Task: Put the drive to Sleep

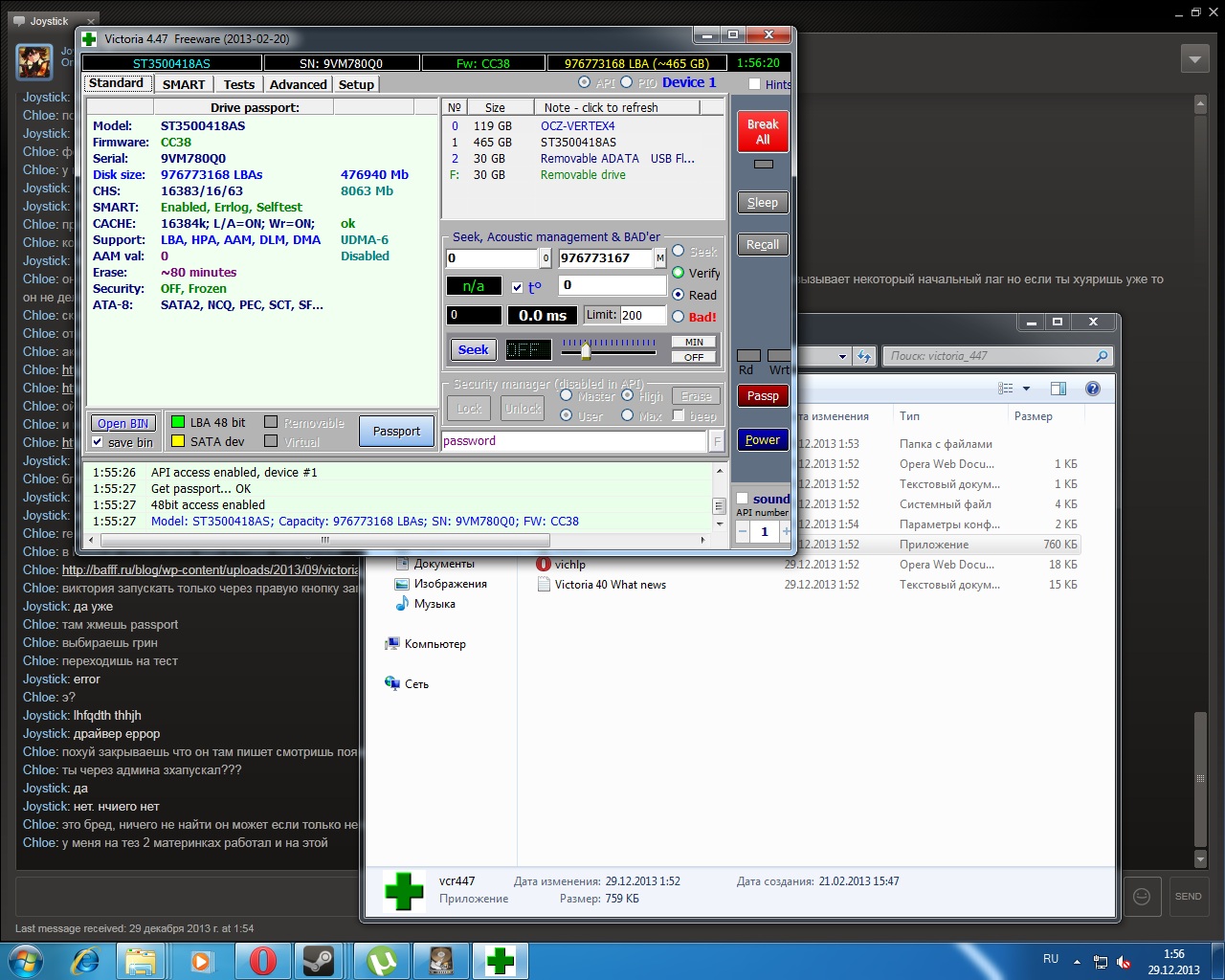Action: click(763, 202)
